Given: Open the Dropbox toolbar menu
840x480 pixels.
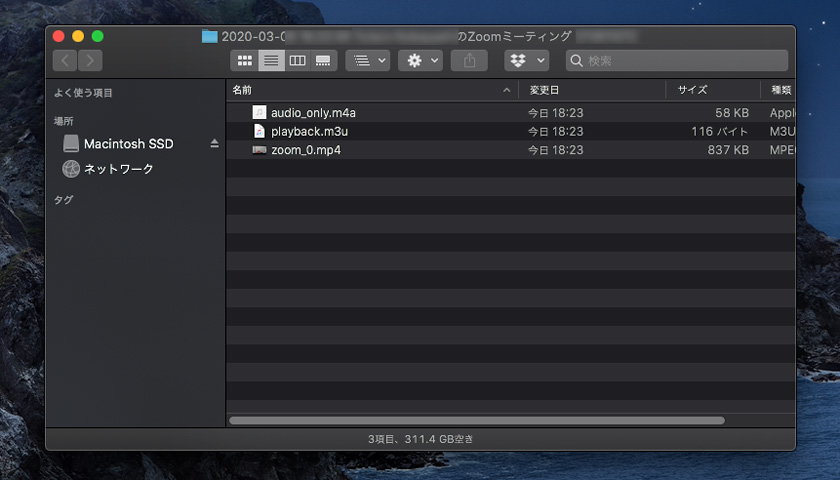Looking at the screenshot, I should point(527,61).
